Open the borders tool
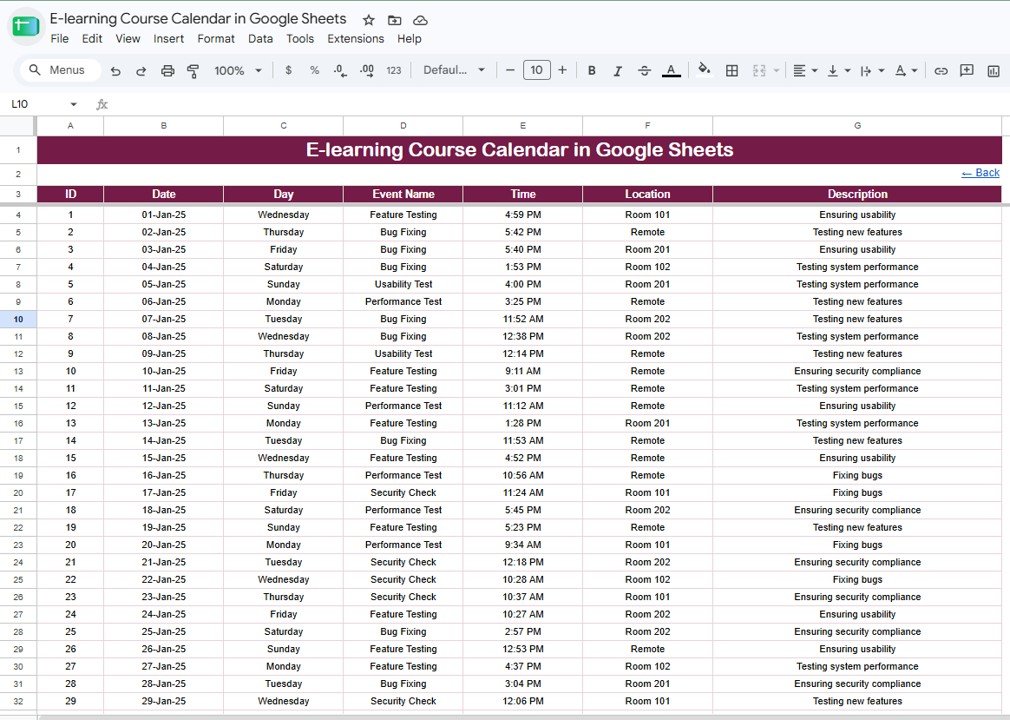The width and height of the screenshot is (1010, 720). point(732,71)
